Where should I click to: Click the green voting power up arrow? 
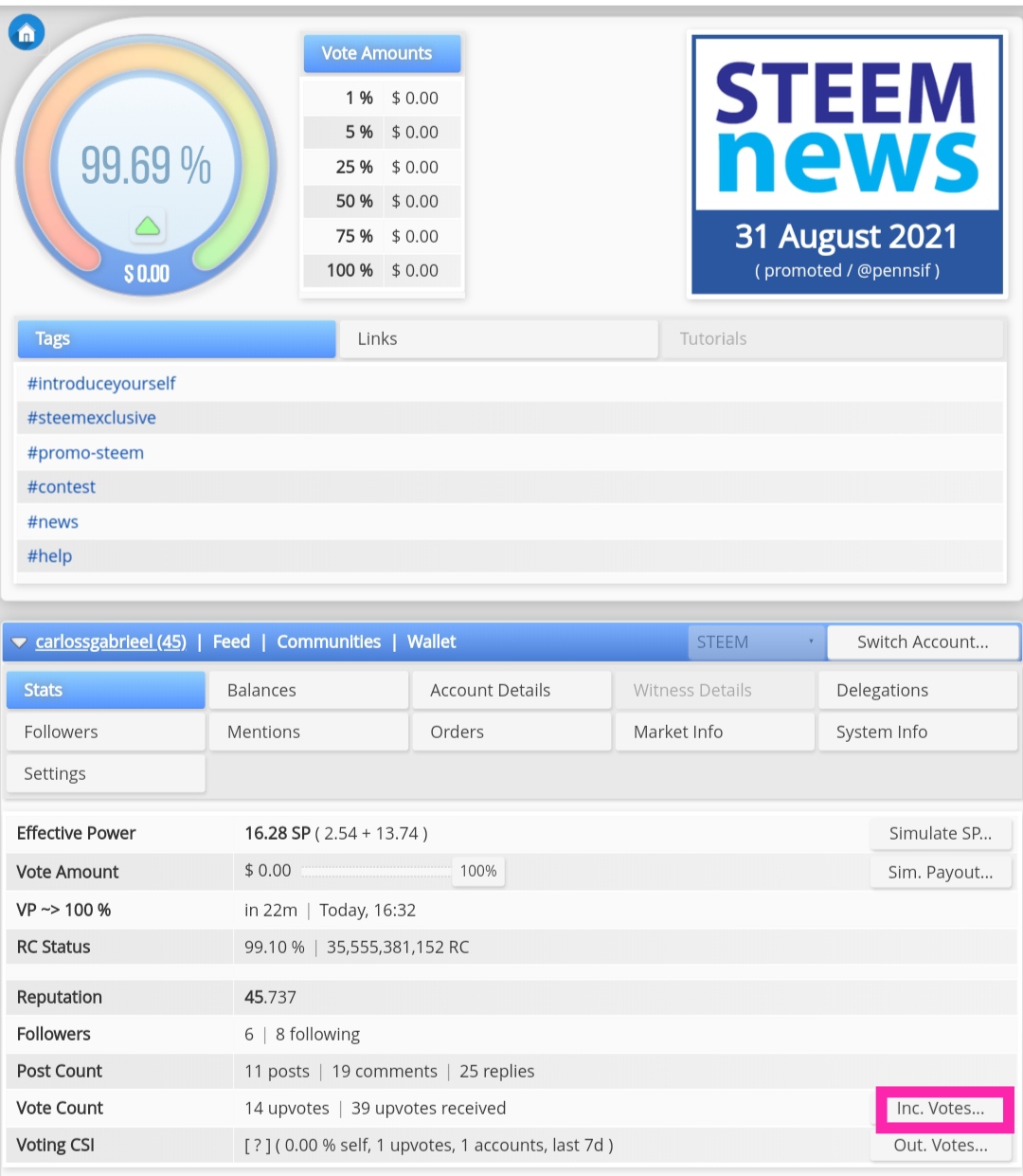[x=147, y=226]
